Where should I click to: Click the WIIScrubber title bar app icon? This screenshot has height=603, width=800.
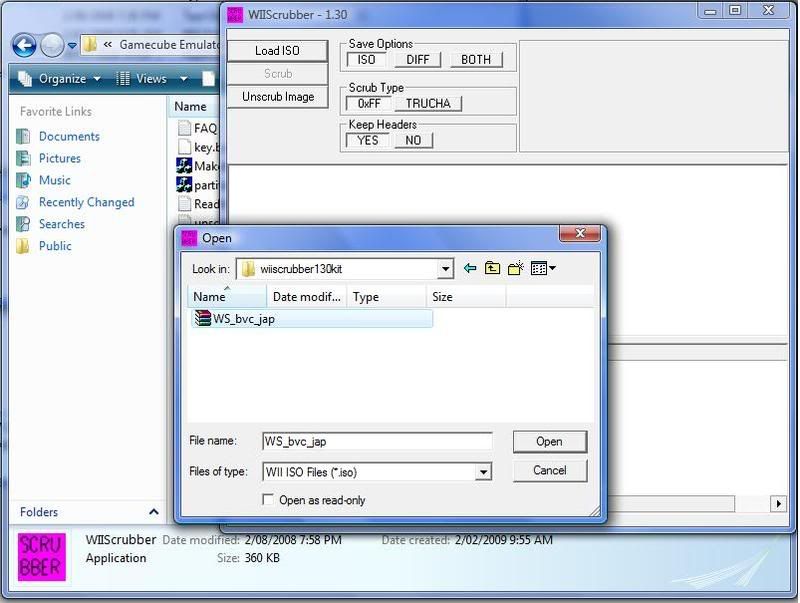point(235,14)
